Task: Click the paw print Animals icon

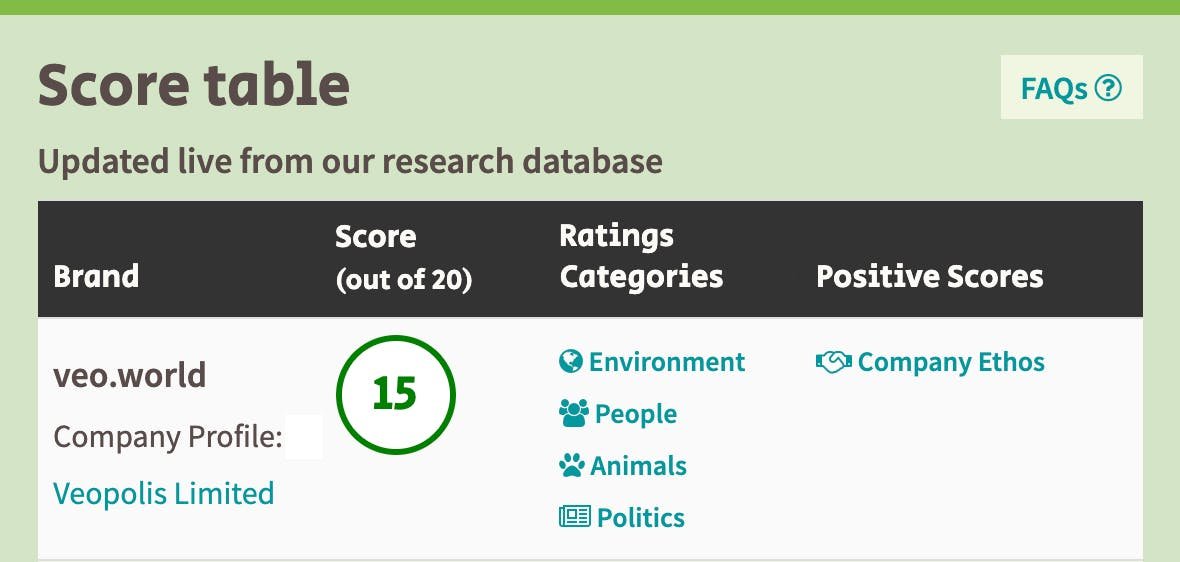Action: click(x=571, y=465)
